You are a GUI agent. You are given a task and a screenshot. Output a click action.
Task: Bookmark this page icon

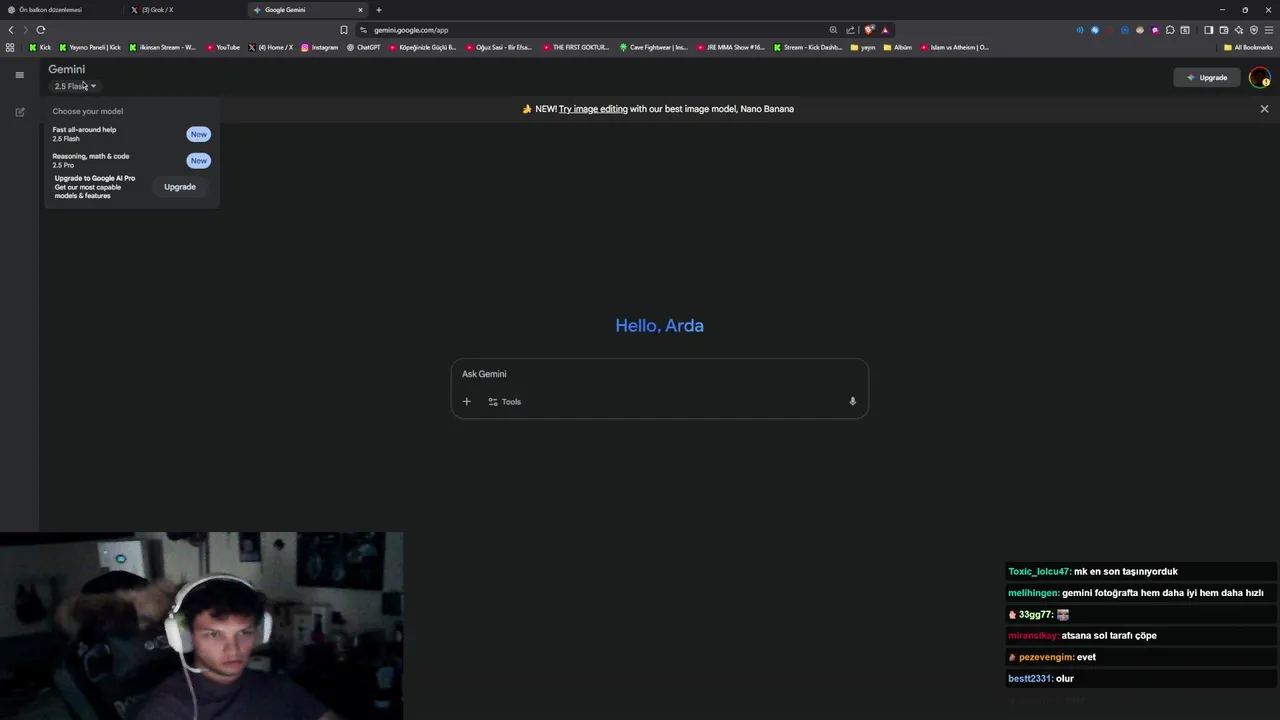click(344, 30)
